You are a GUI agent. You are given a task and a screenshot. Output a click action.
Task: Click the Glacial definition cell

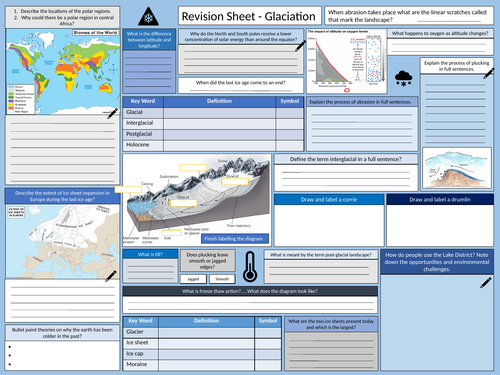pyautogui.click(x=219, y=112)
